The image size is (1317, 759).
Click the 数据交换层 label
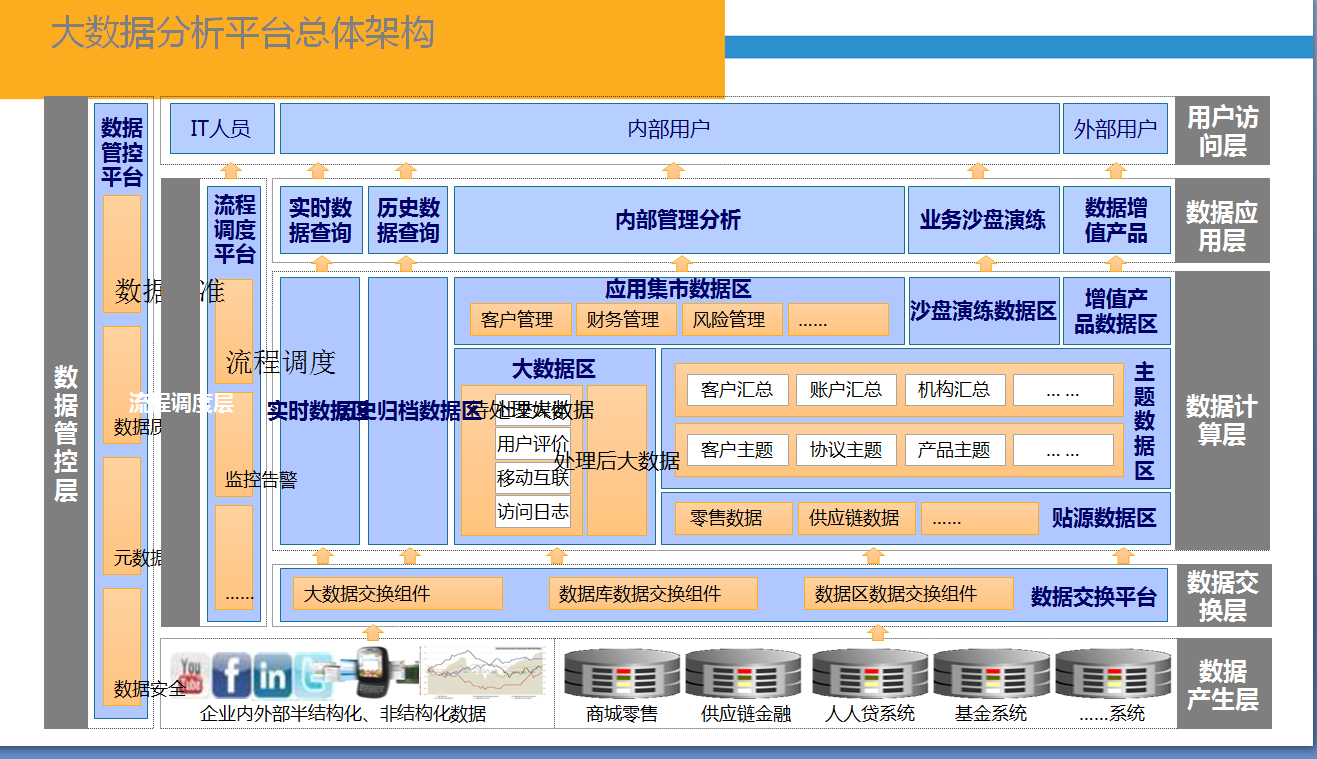(1223, 595)
